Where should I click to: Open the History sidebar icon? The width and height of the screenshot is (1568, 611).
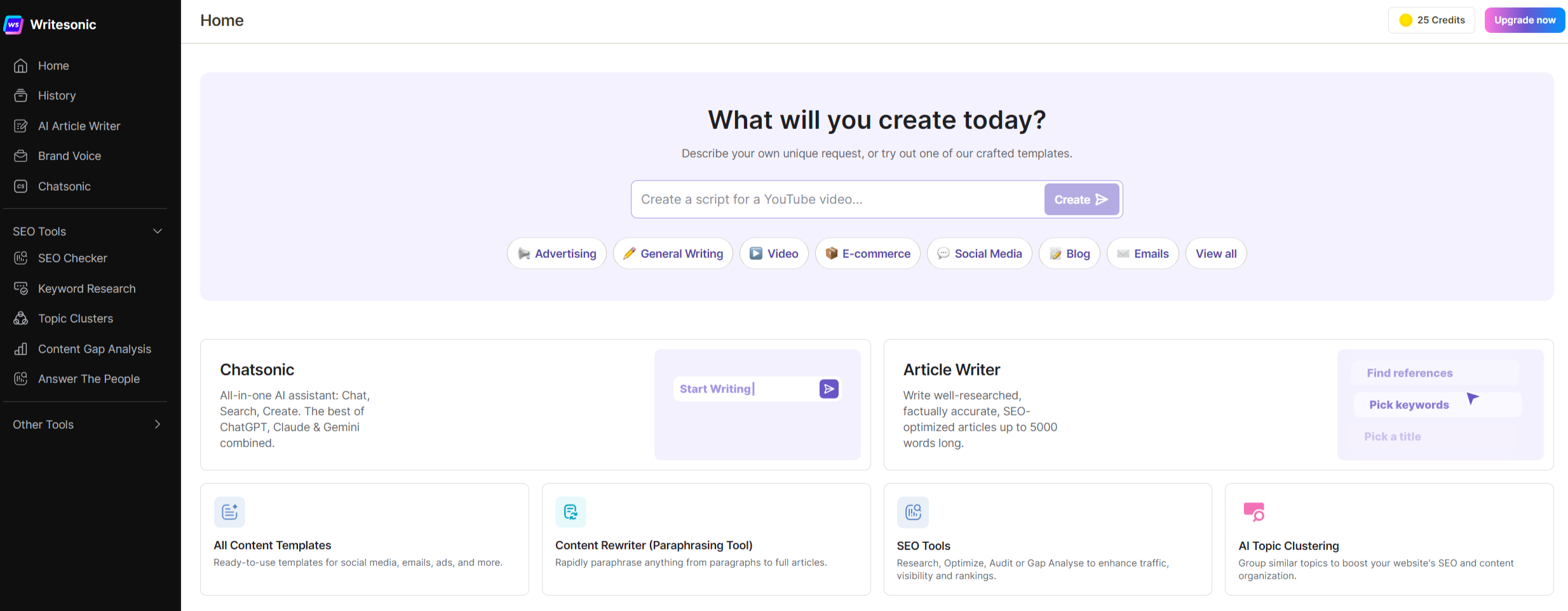coord(21,95)
